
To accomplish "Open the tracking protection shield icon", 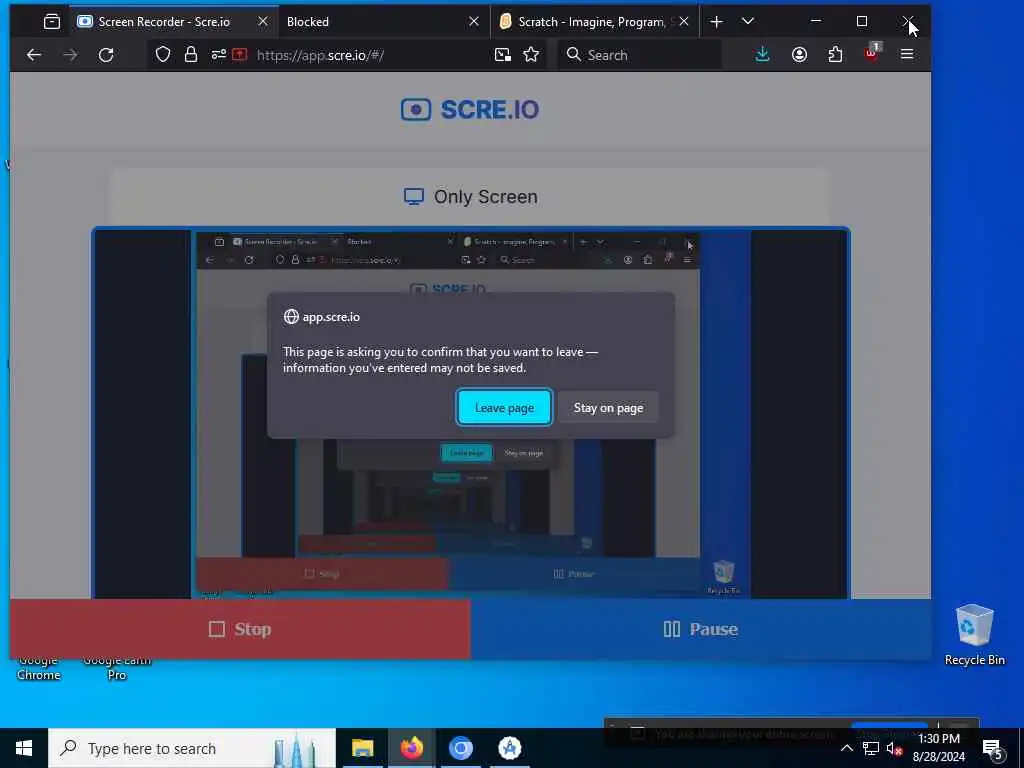I will coord(163,55).
